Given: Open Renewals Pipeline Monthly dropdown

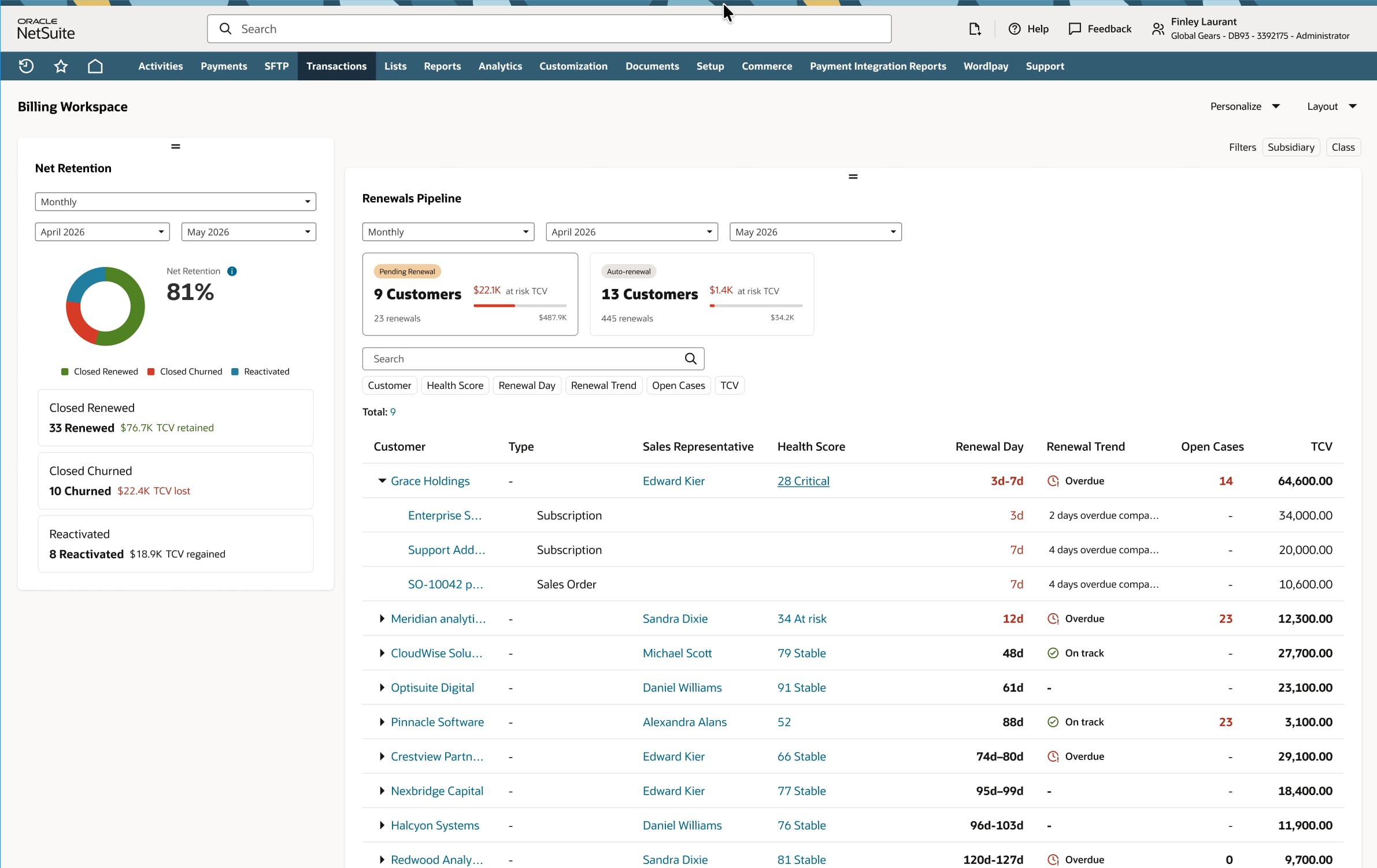Looking at the screenshot, I should click(x=448, y=232).
